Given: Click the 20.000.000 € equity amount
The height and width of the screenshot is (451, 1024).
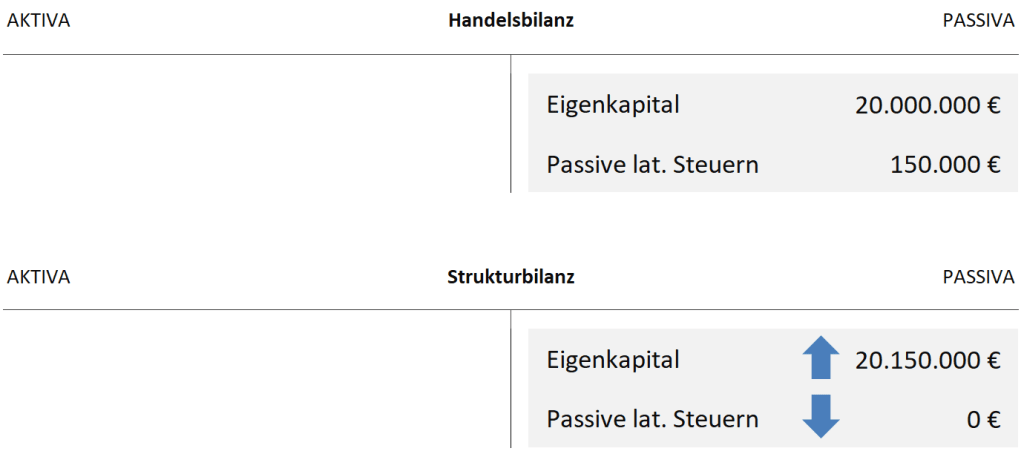Looking at the screenshot, I should [x=927, y=104].
